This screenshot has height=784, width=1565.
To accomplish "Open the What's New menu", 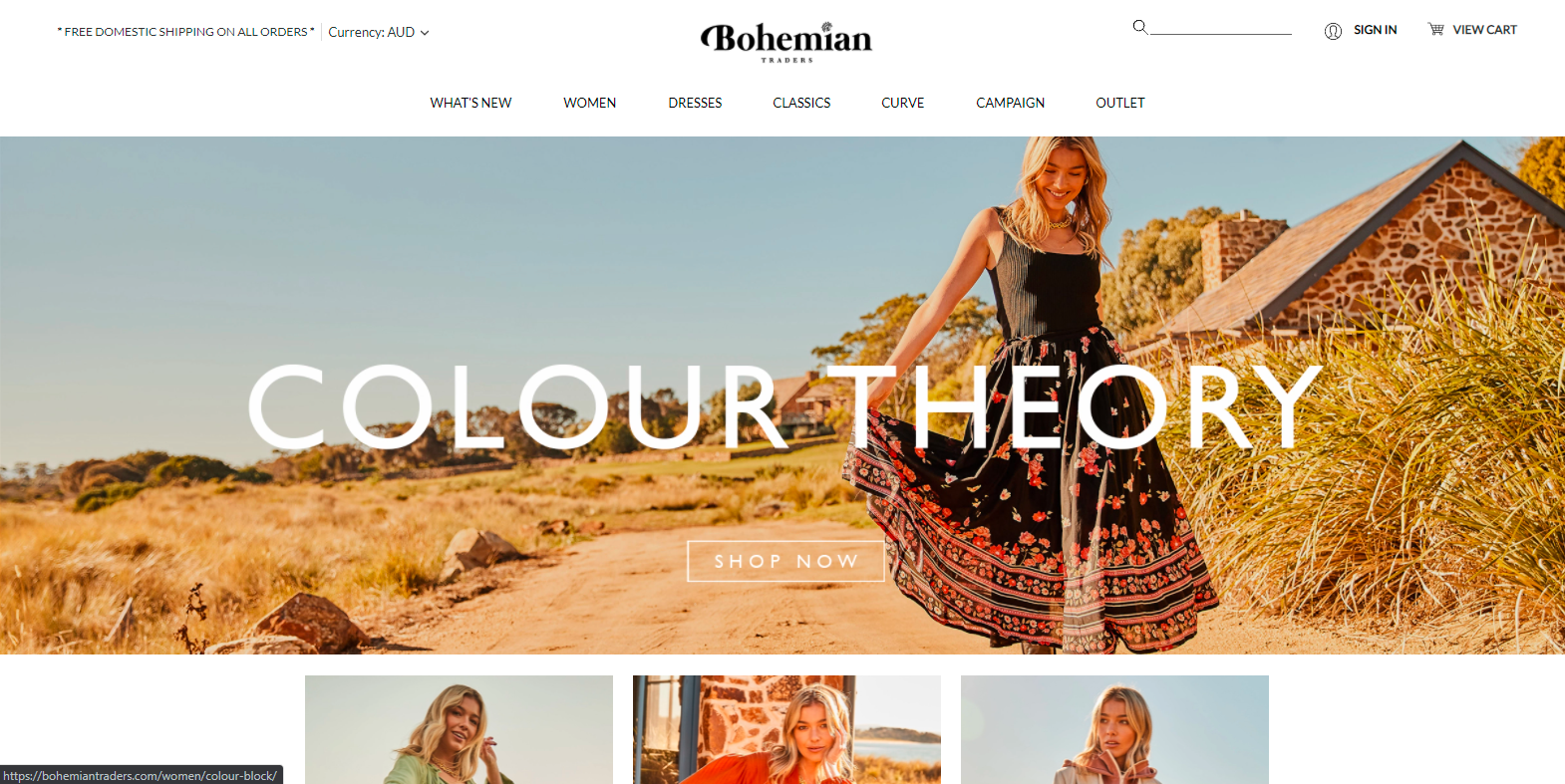I will [470, 103].
